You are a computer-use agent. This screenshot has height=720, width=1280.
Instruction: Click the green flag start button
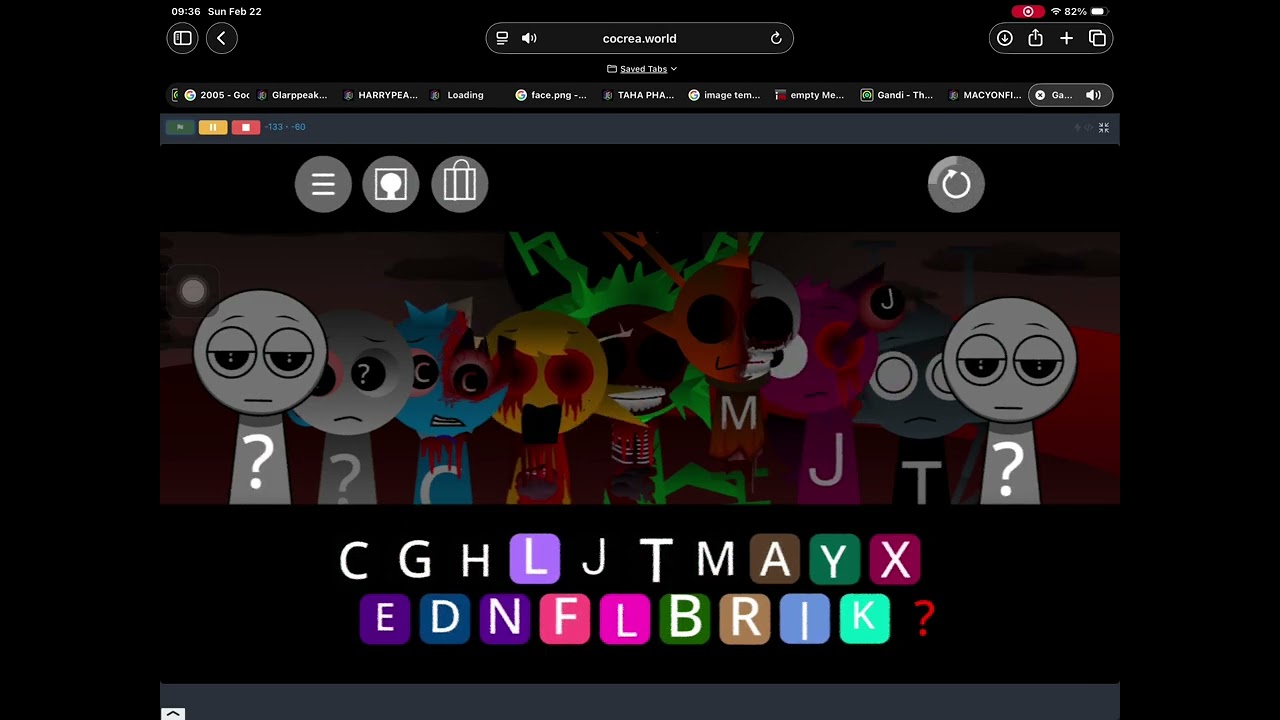click(x=180, y=127)
